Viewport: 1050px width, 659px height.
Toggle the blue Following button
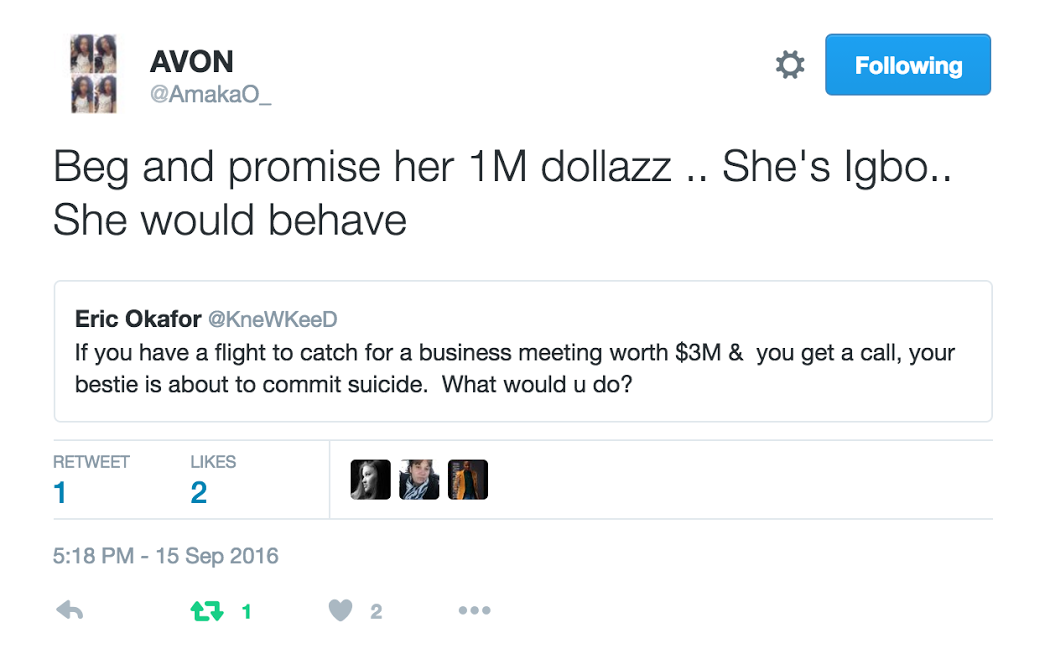(907, 66)
